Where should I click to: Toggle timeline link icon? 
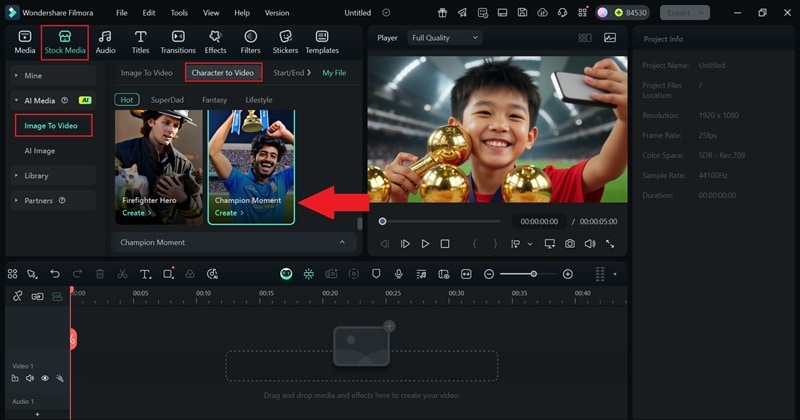coord(17,297)
